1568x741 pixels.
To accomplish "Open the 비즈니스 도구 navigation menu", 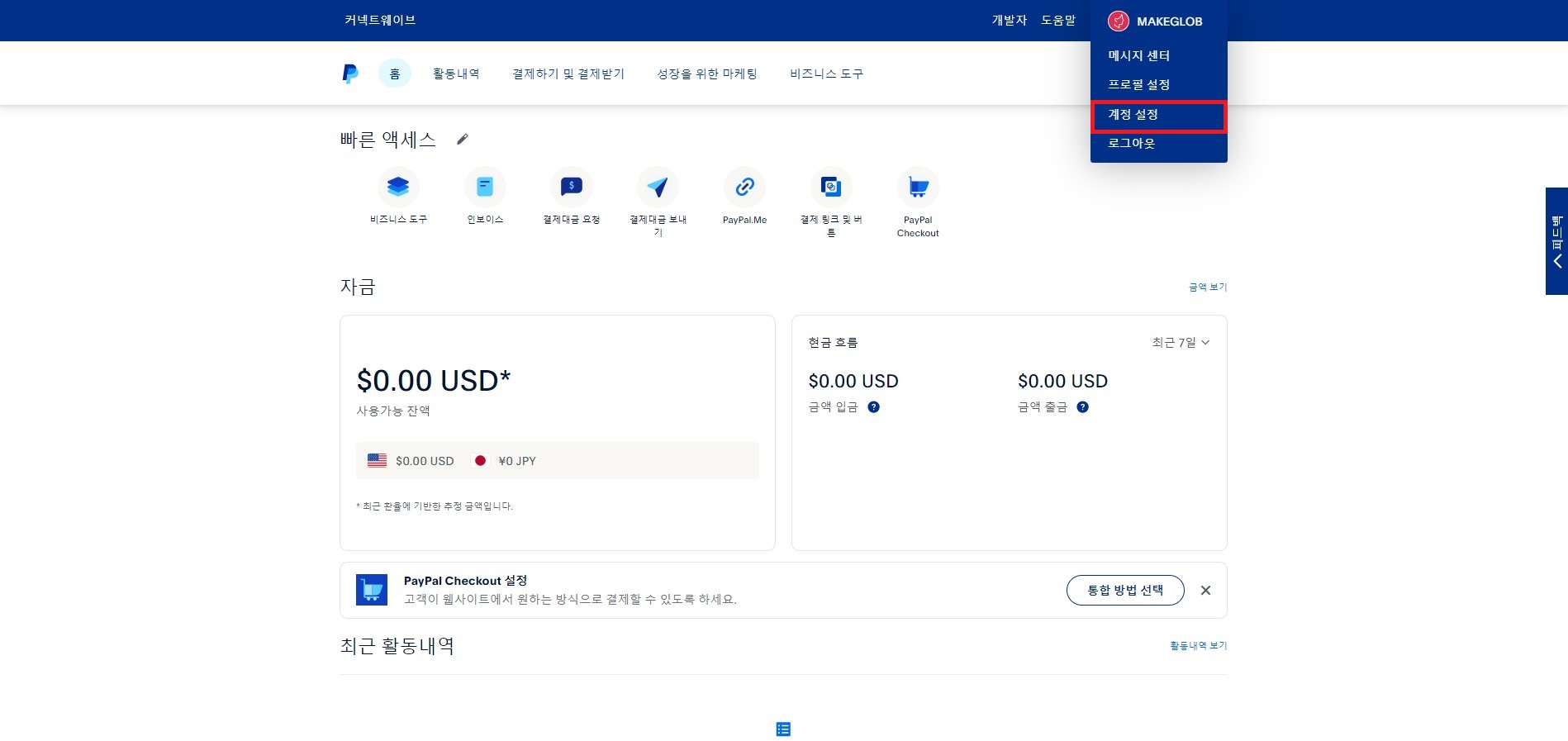I will pos(827,74).
